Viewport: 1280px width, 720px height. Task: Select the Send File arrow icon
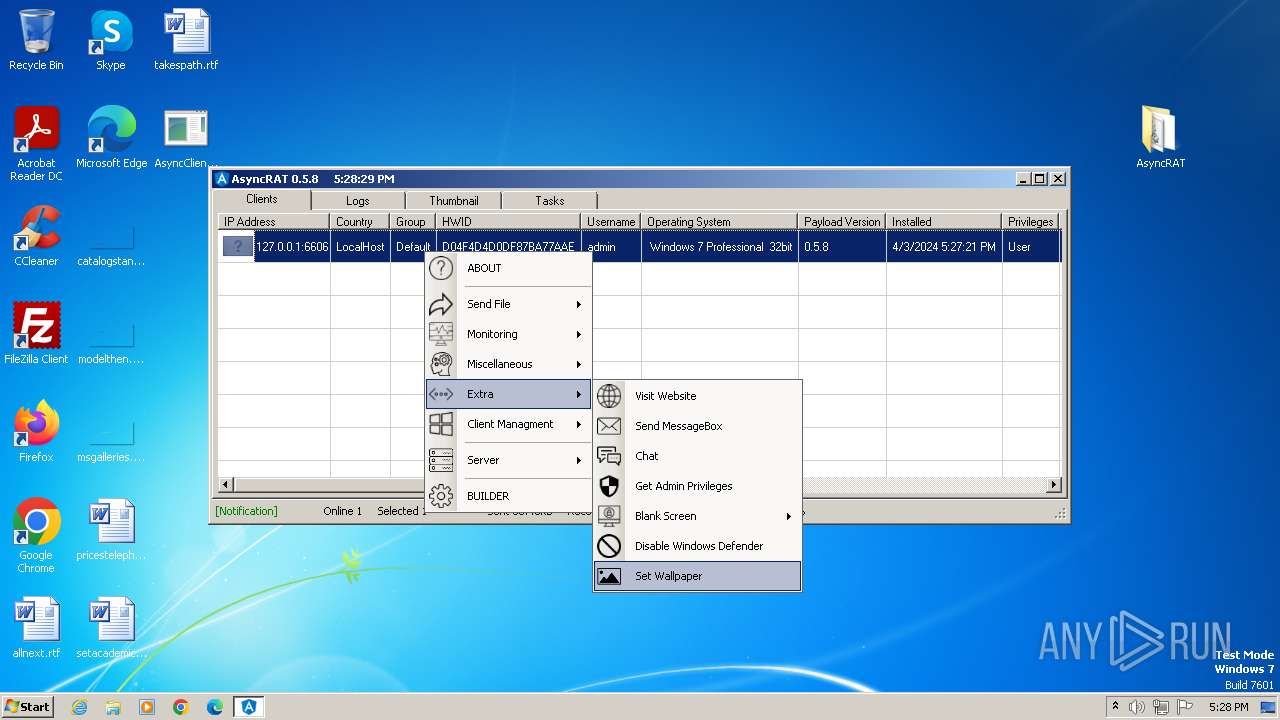pos(441,304)
